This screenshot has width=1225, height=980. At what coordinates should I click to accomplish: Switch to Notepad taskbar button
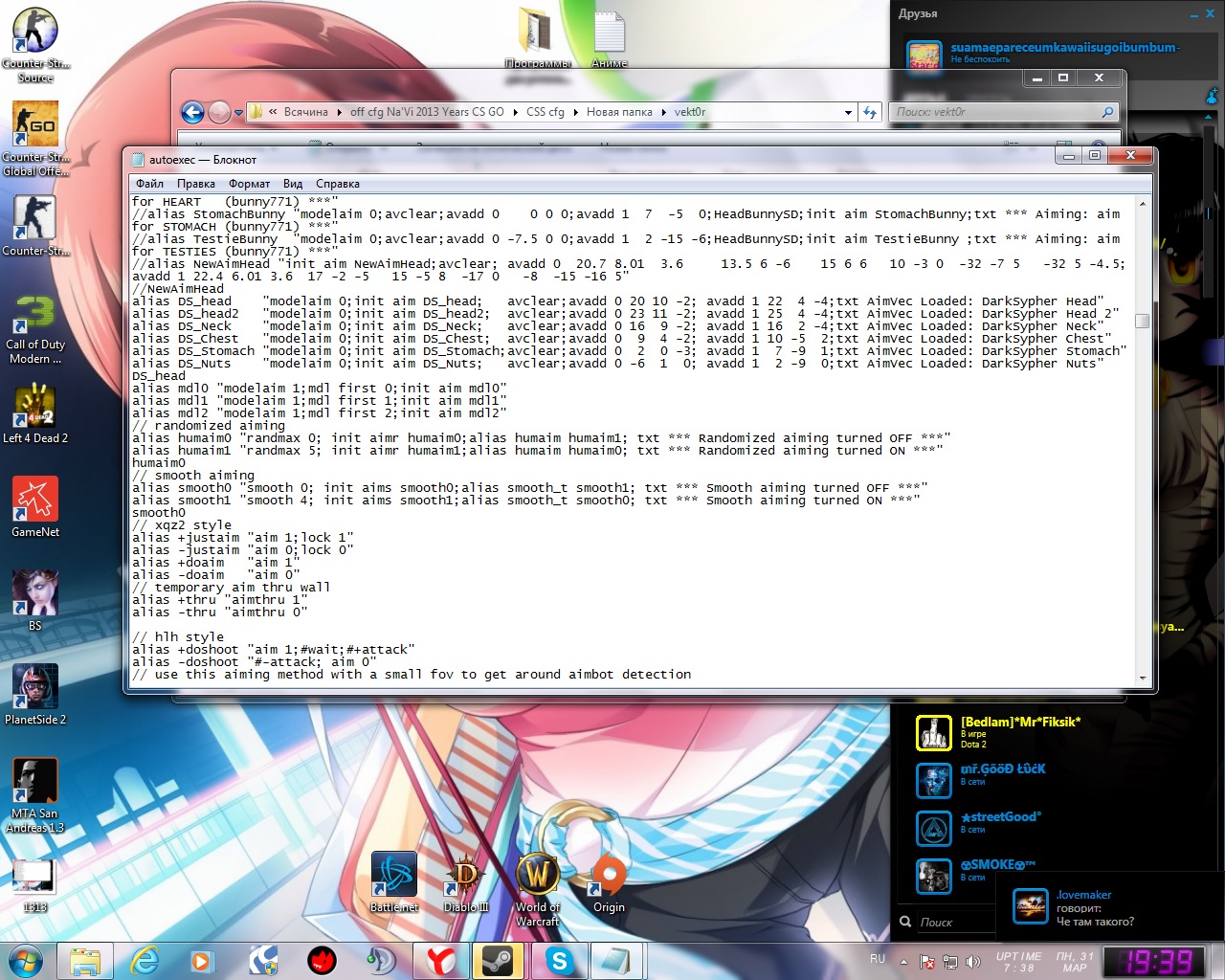(615, 960)
